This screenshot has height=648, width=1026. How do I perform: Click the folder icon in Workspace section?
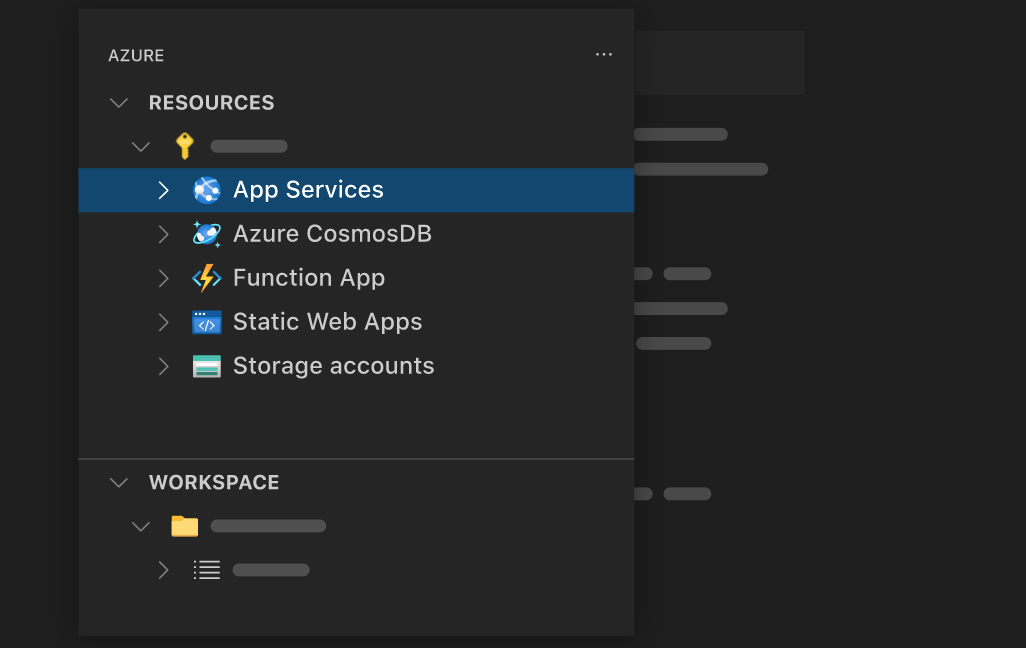184,526
